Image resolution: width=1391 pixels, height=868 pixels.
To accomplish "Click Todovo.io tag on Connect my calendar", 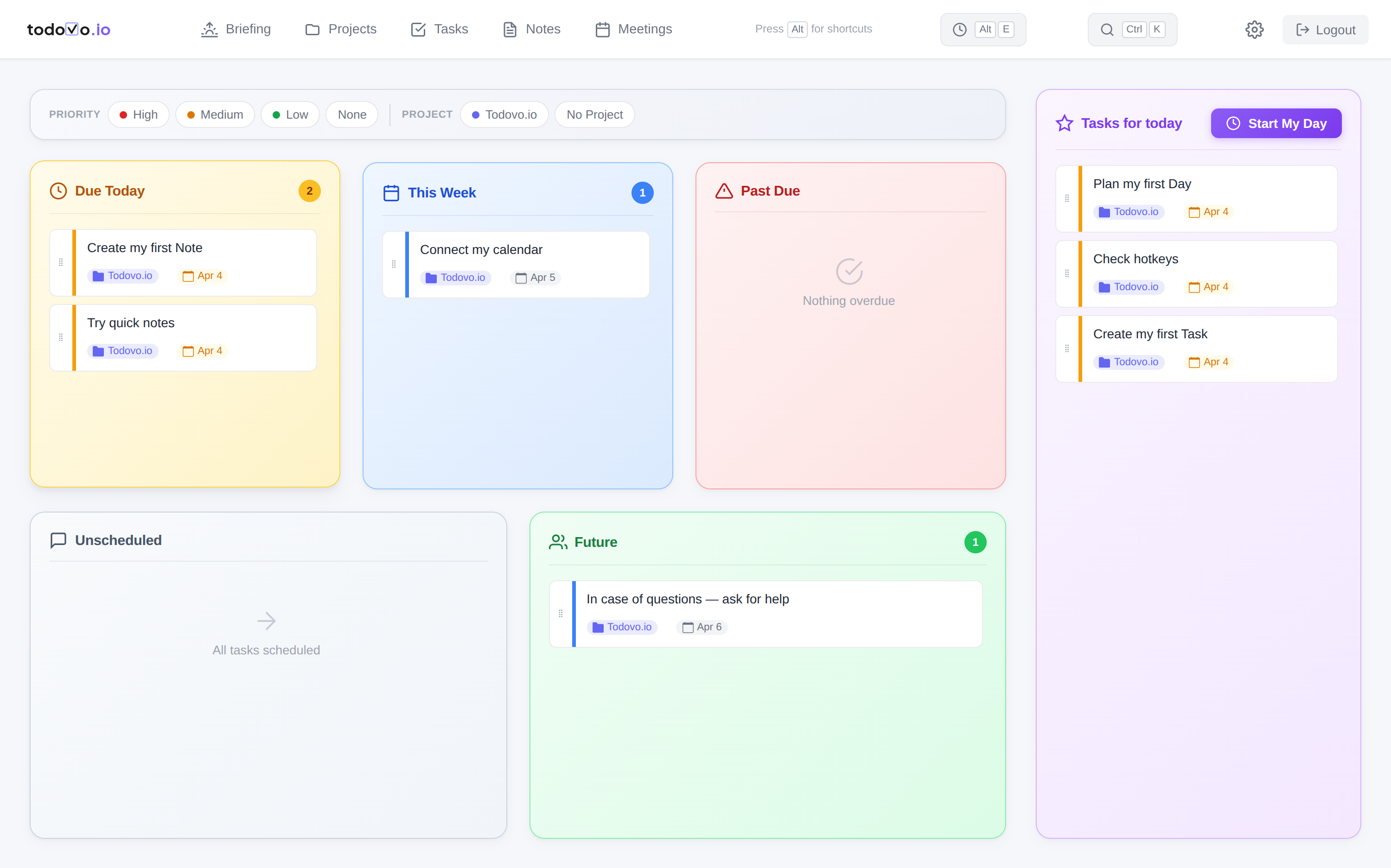I will pyautogui.click(x=455, y=278).
